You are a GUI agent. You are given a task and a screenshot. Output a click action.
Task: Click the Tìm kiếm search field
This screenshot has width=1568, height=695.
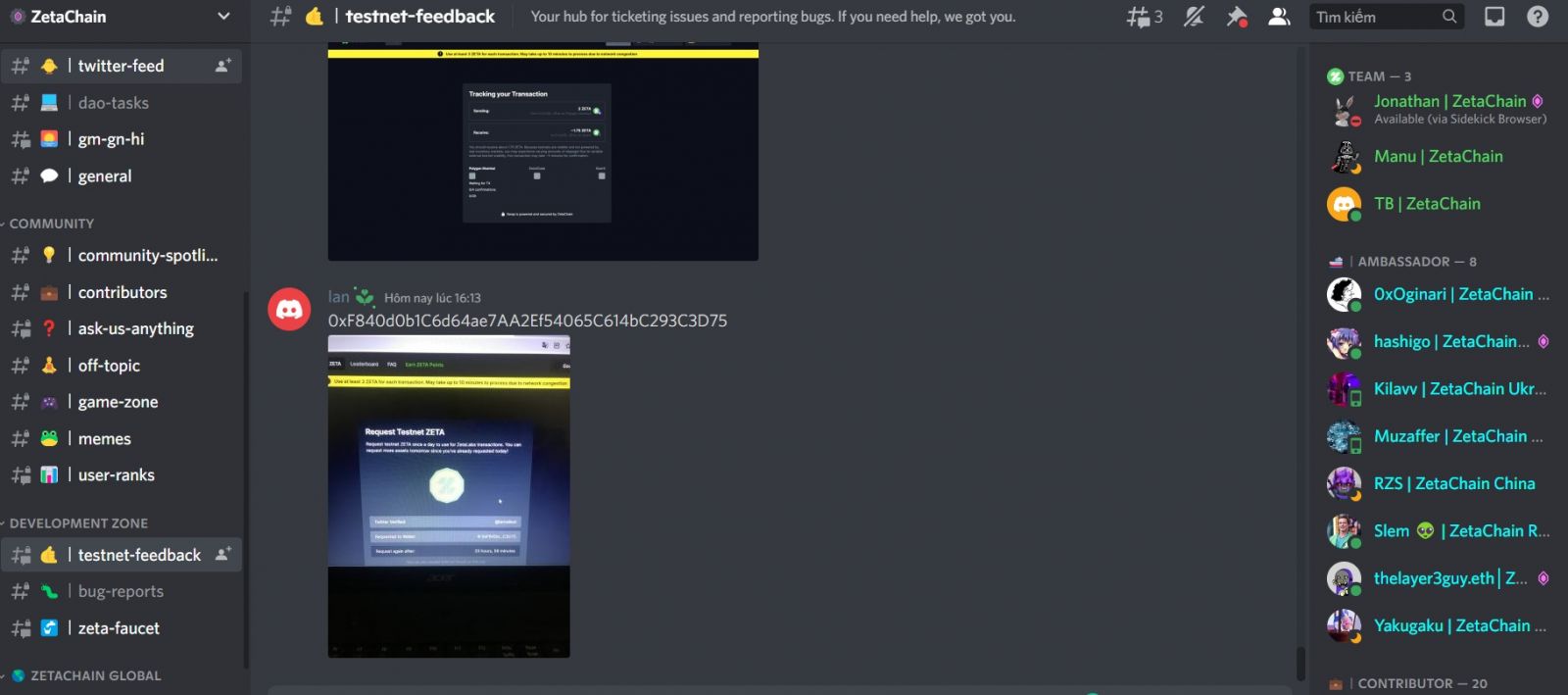pos(1387,17)
